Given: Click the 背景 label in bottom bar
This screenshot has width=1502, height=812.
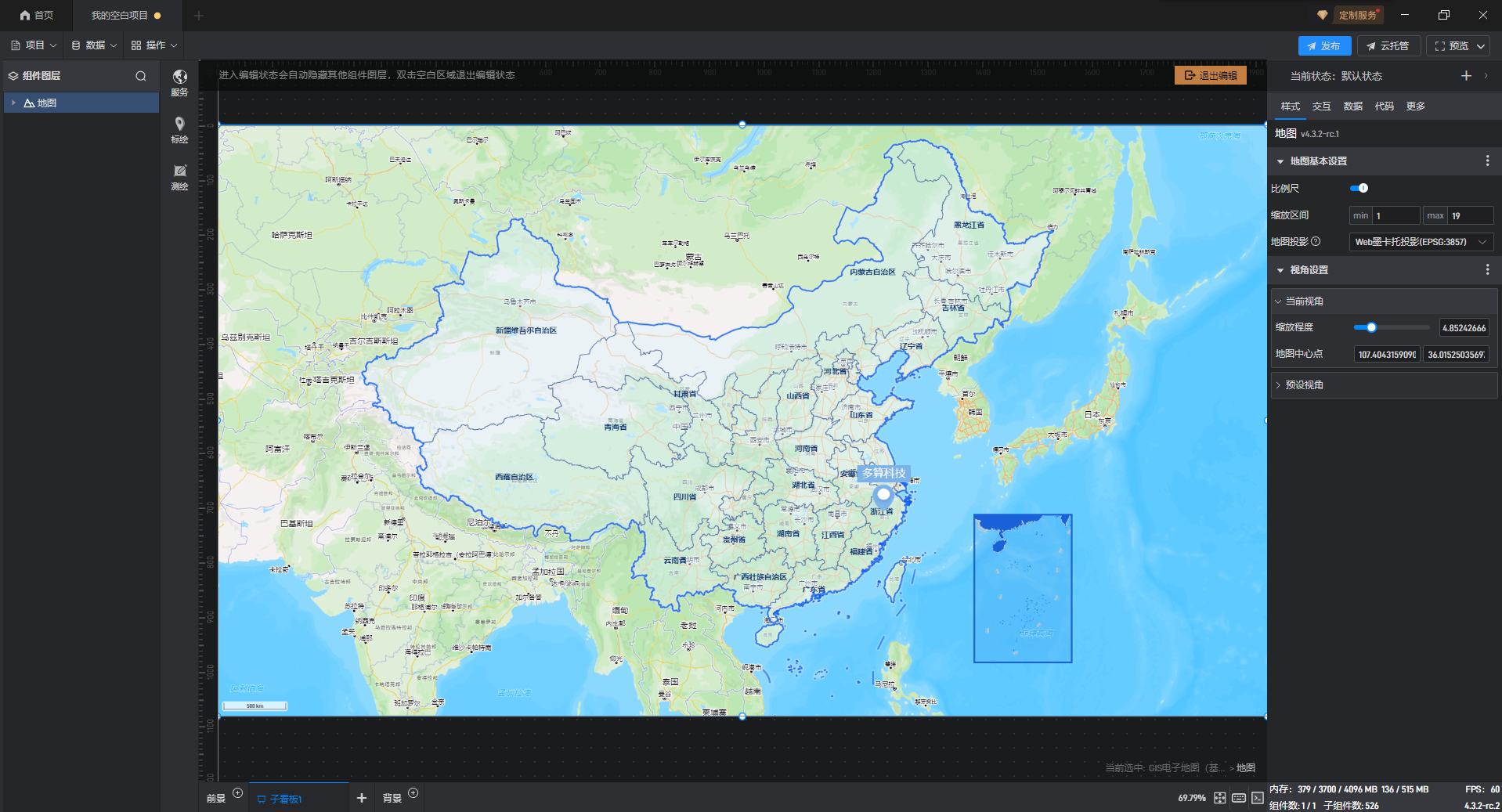Looking at the screenshot, I should point(392,799).
